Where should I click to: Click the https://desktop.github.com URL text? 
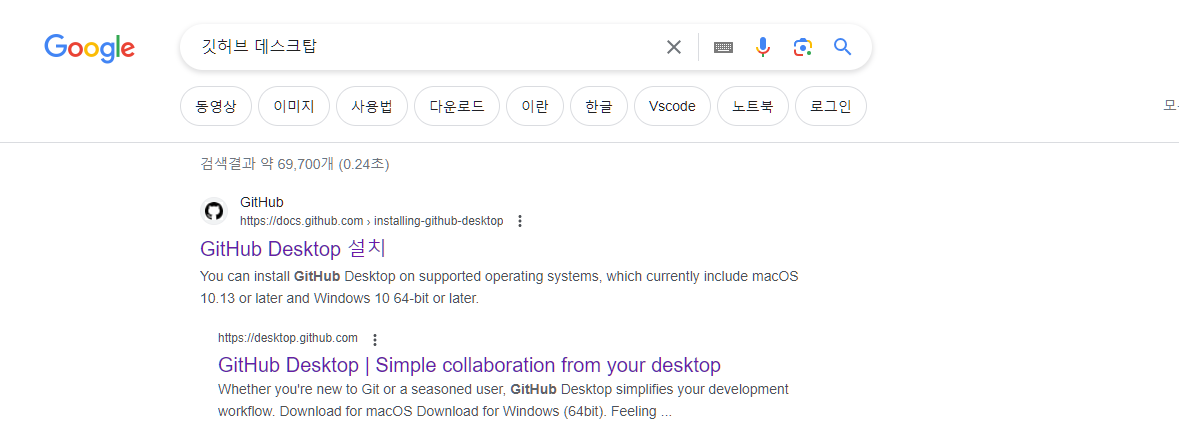(x=288, y=338)
